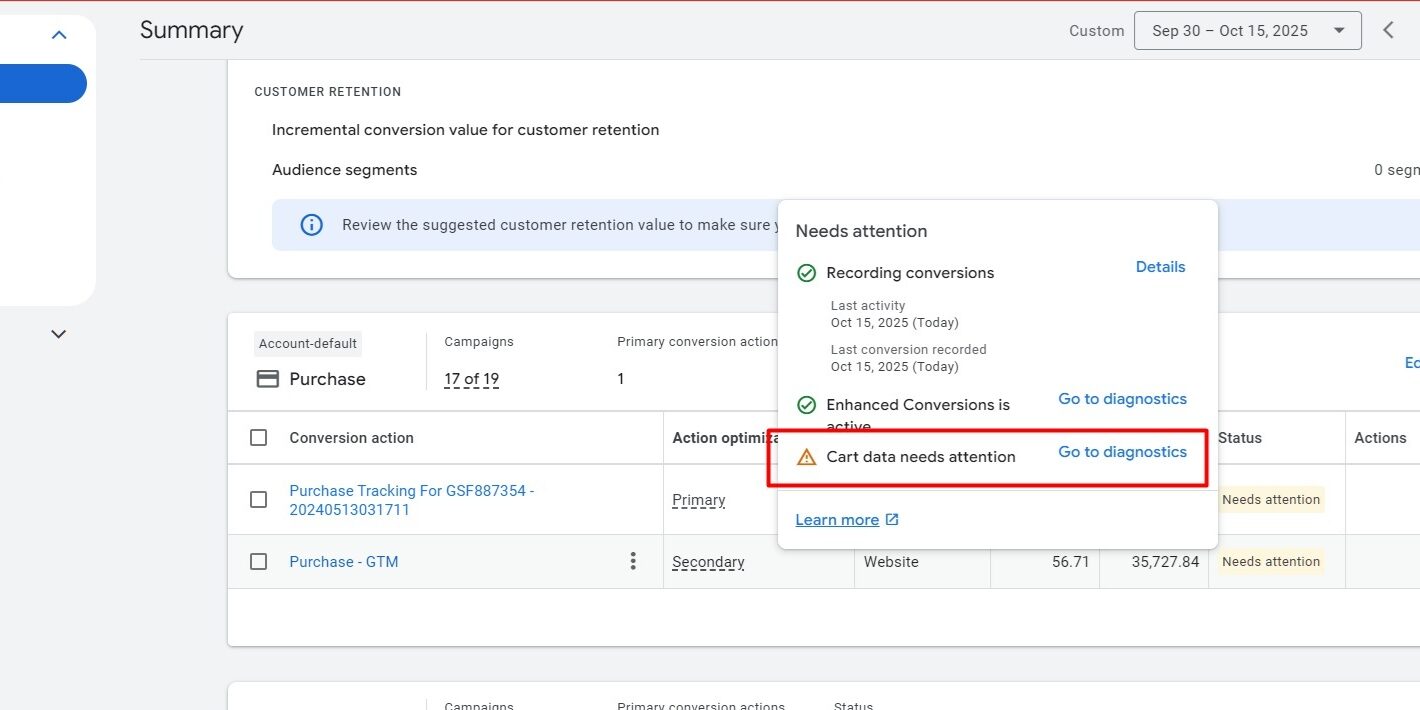The image size is (1420, 710).
Task: Click the Status column header
Action: click(x=1240, y=438)
